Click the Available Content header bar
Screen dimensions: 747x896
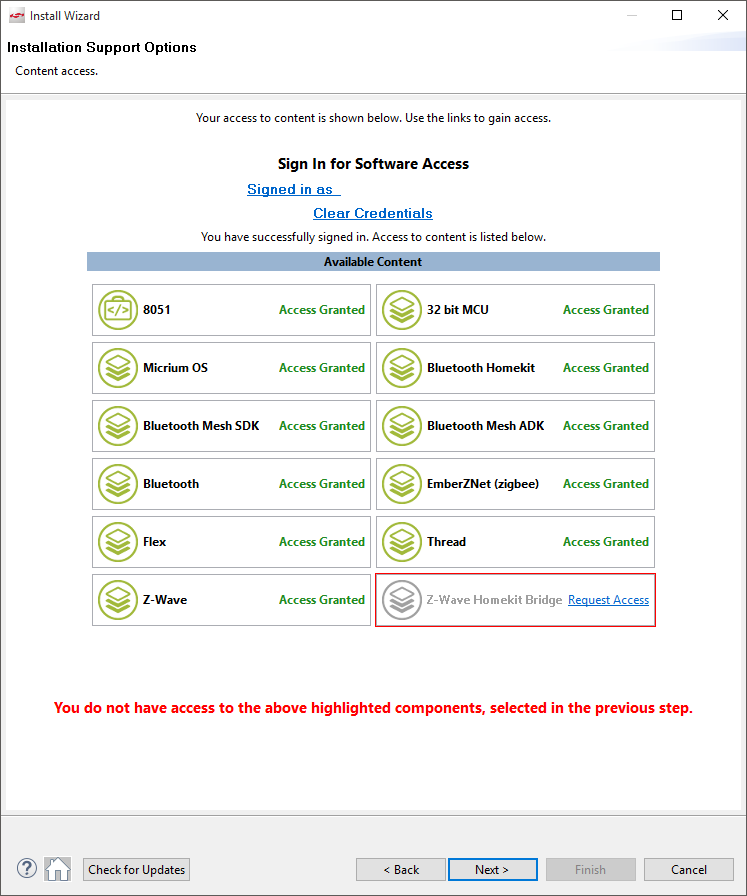[373, 262]
